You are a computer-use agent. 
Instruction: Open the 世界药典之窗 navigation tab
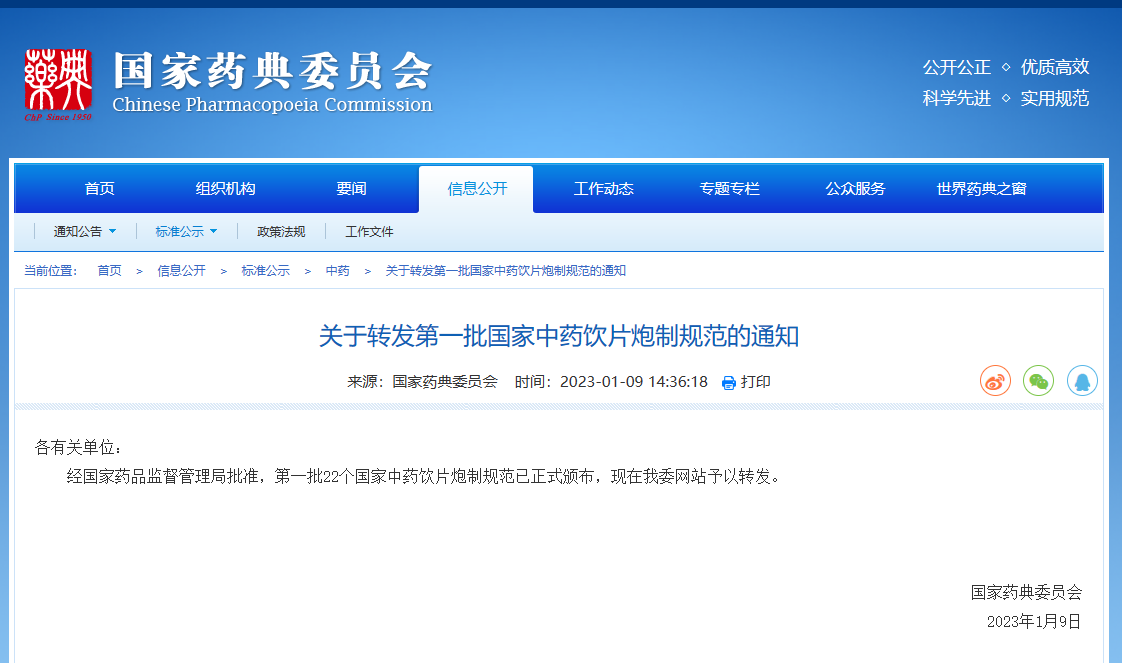[981, 189]
